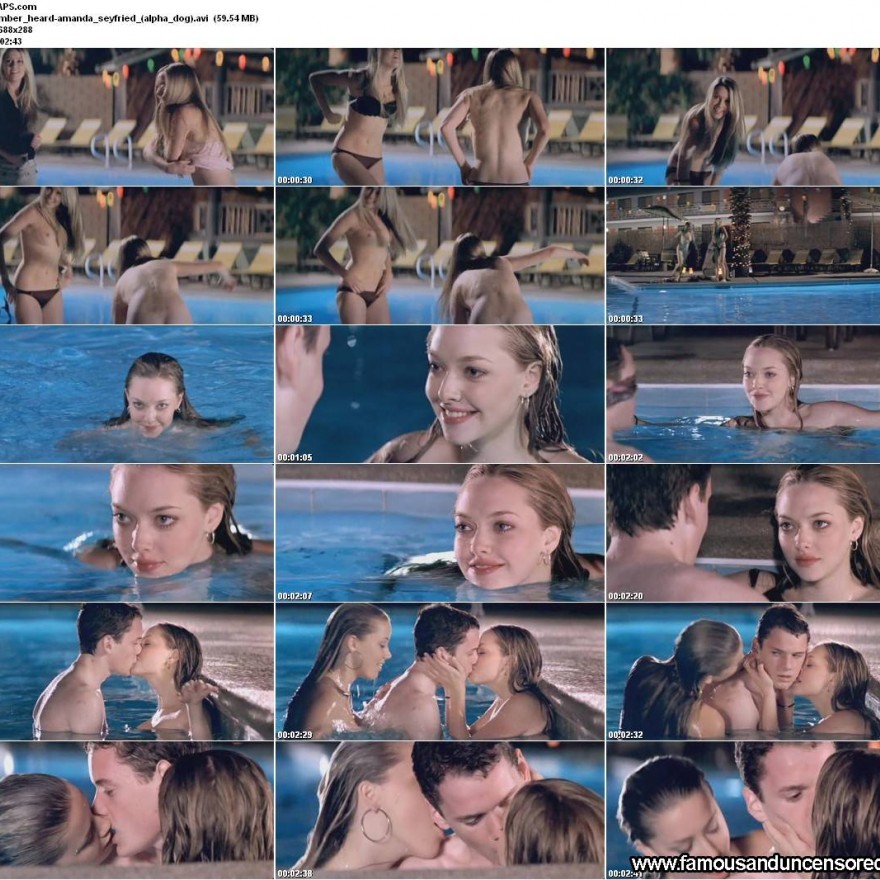Open the first thumbnail in the bottom row

pos(137,809)
